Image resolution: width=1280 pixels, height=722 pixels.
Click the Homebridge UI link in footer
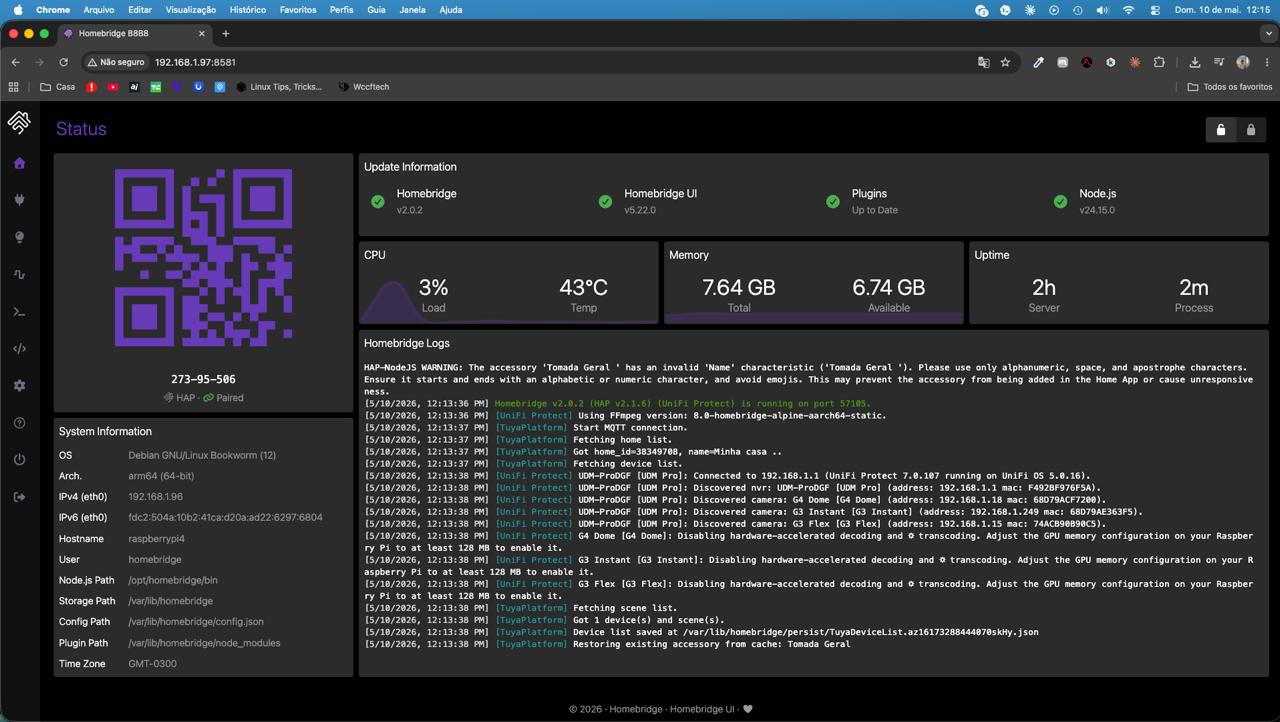[702, 709]
